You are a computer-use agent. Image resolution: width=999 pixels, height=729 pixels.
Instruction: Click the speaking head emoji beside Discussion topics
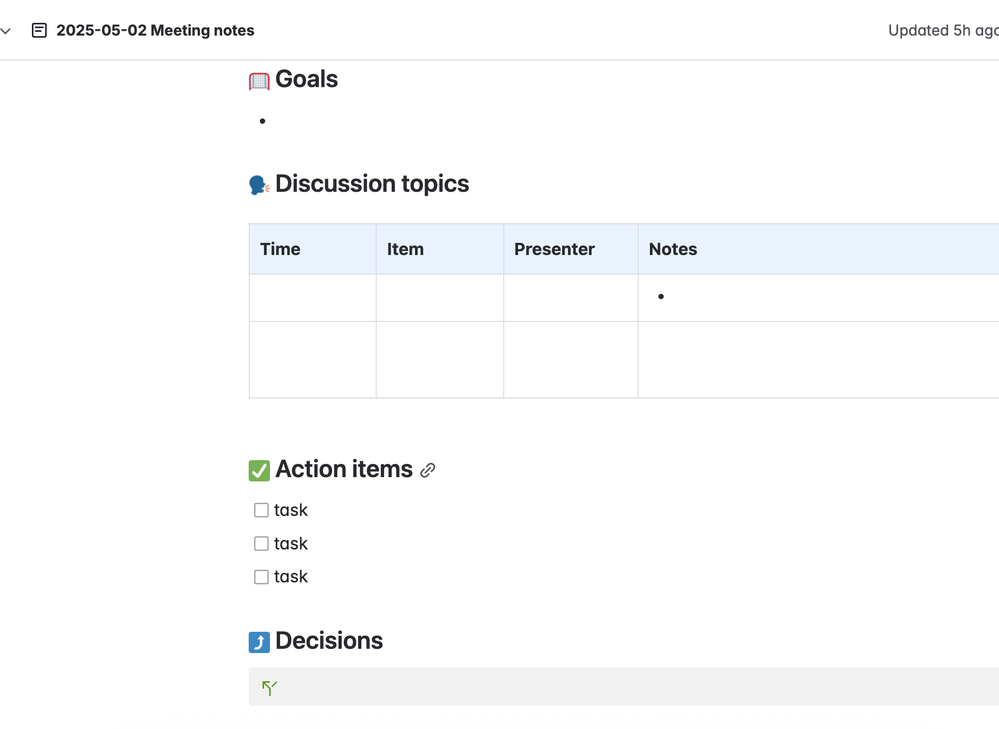coord(259,185)
